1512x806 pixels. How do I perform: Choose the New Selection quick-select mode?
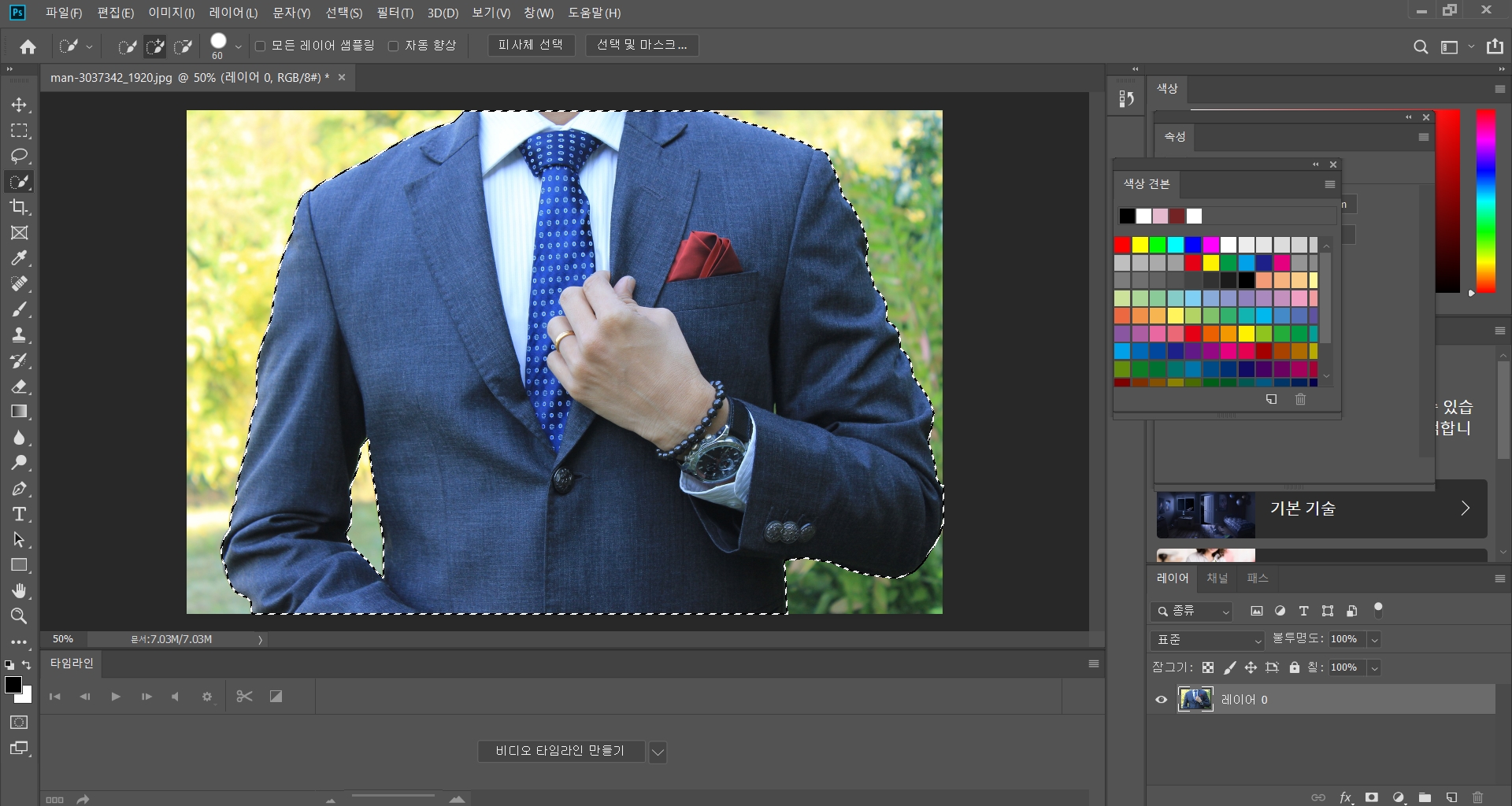pos(127,47)
